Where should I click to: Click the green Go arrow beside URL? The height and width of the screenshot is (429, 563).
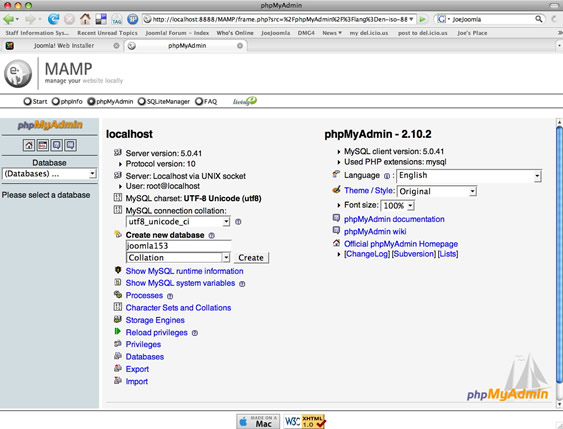(423, 19)
